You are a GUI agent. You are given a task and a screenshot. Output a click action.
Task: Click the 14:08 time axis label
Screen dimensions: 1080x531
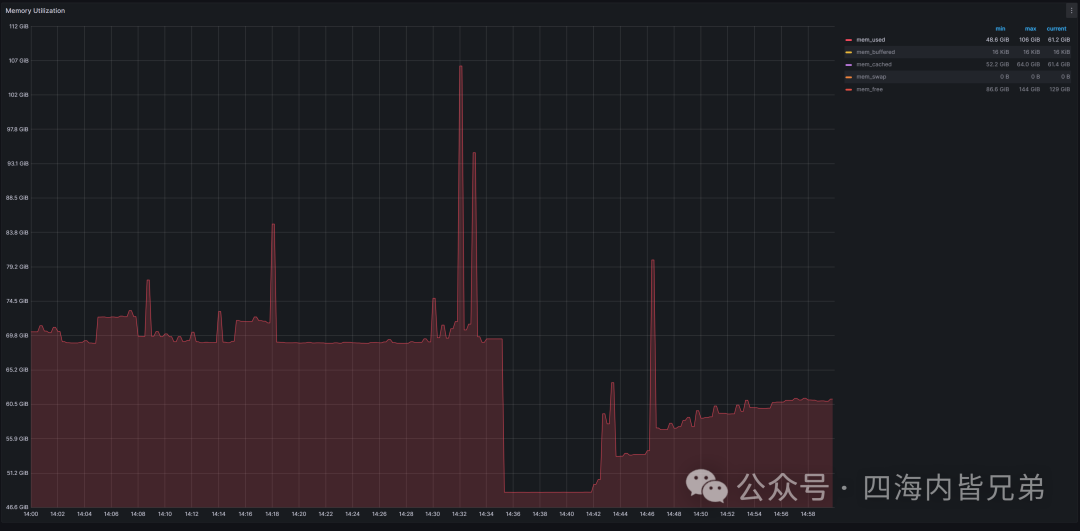tap(138, 514)
